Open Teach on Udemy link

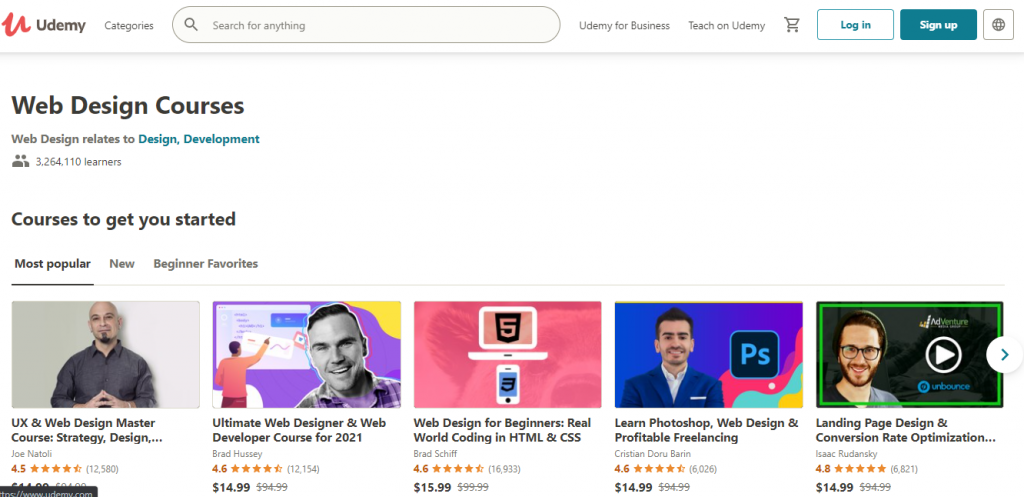[x=726, y=25]
